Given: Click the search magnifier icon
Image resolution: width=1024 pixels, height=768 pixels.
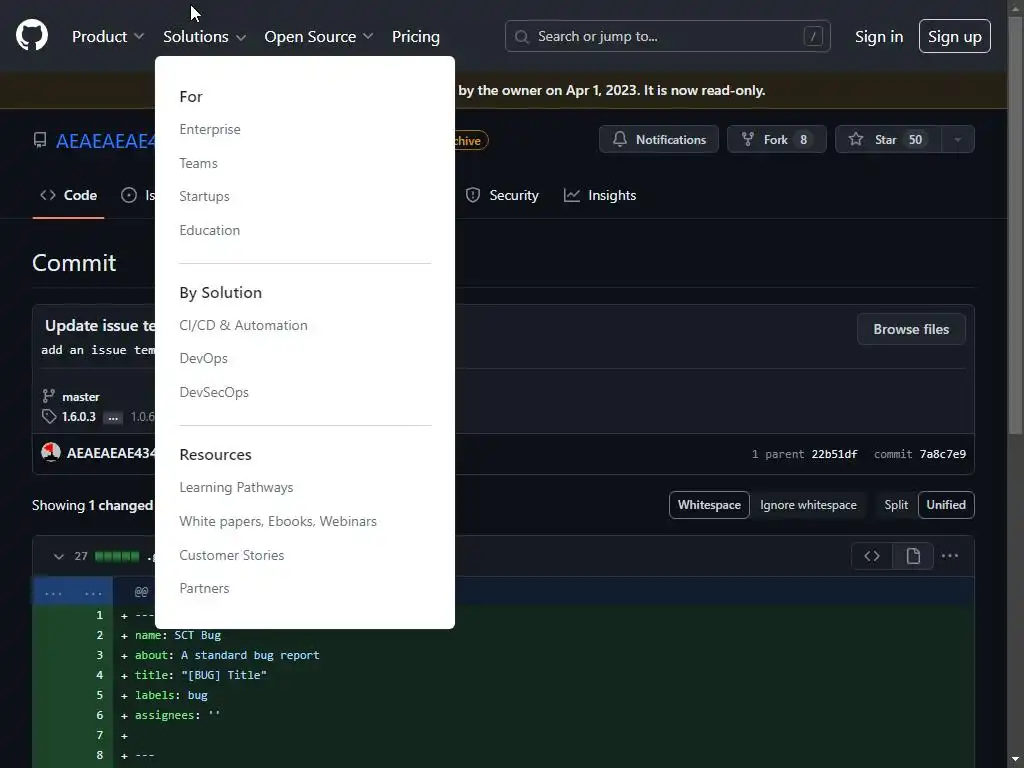Looking at the screenshot, I should tap(521, 37).
